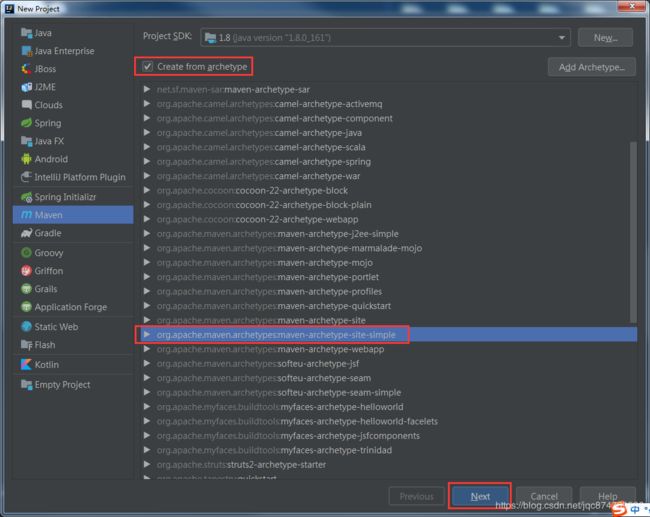
Task: Expand the cocoon-22-archetype-block node
Action: (x=147, y=190)
